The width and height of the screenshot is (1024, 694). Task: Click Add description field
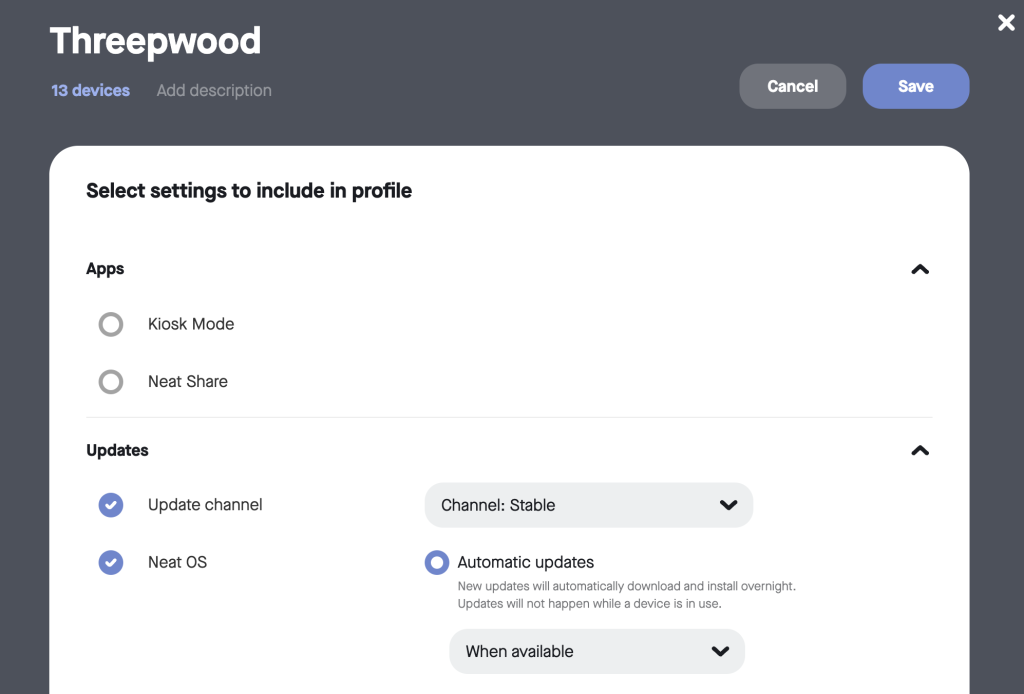tap(214, 90)
